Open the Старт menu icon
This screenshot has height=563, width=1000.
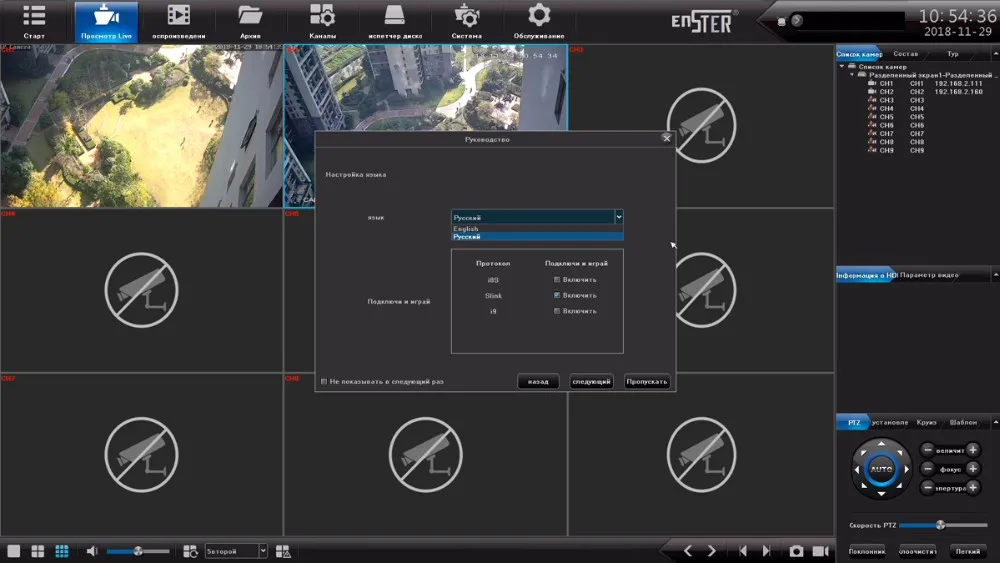point(34,22)
